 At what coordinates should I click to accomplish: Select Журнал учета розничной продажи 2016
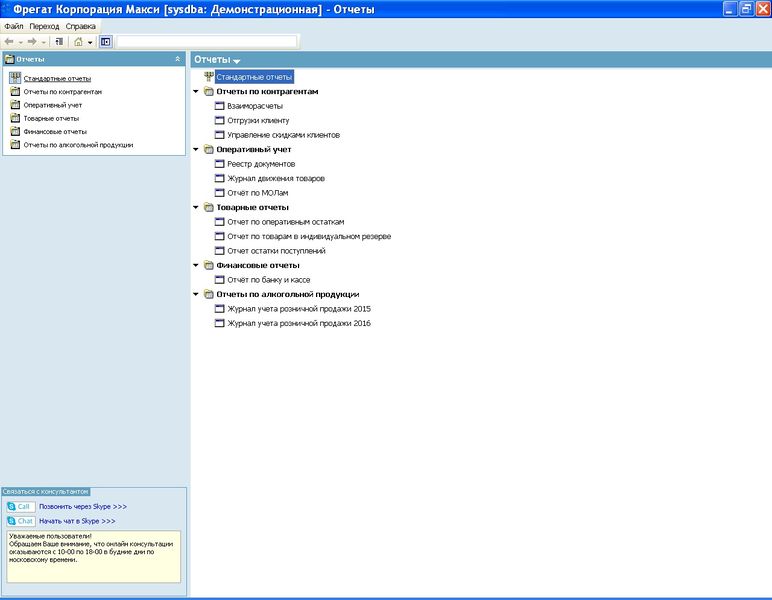[x=298, y=323]
